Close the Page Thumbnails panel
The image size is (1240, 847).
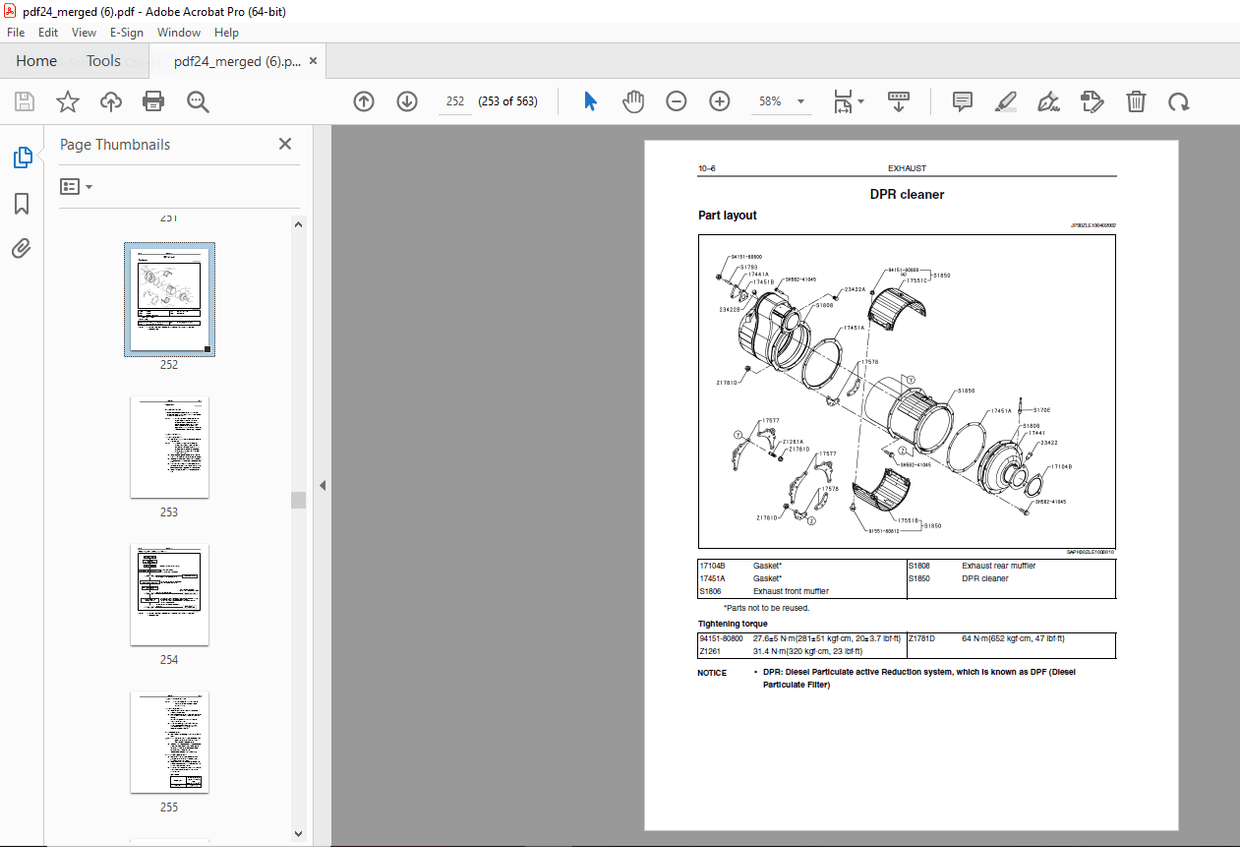click(x=285, y=143)
